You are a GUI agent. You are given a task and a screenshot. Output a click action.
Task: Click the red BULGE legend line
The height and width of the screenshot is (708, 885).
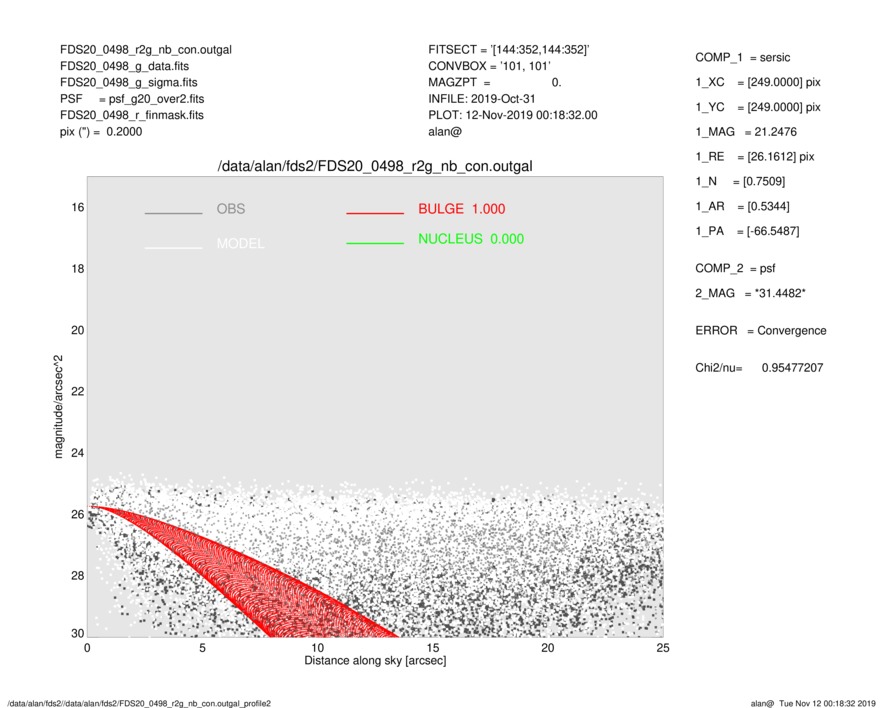click(x=375, y=213)
